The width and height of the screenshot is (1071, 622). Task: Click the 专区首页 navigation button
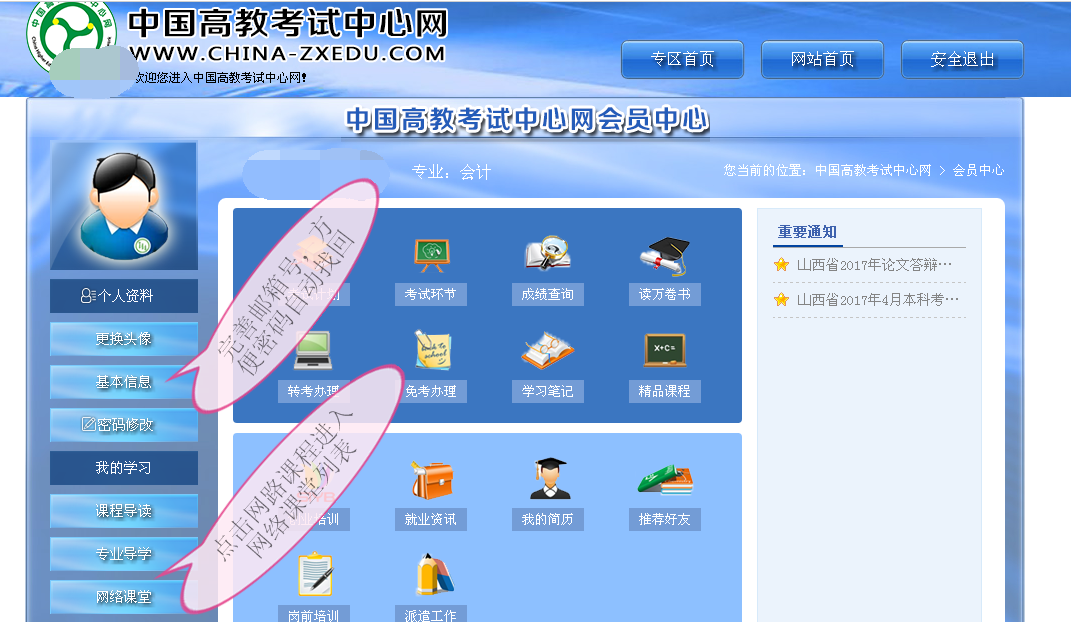(x=682, y=60)
